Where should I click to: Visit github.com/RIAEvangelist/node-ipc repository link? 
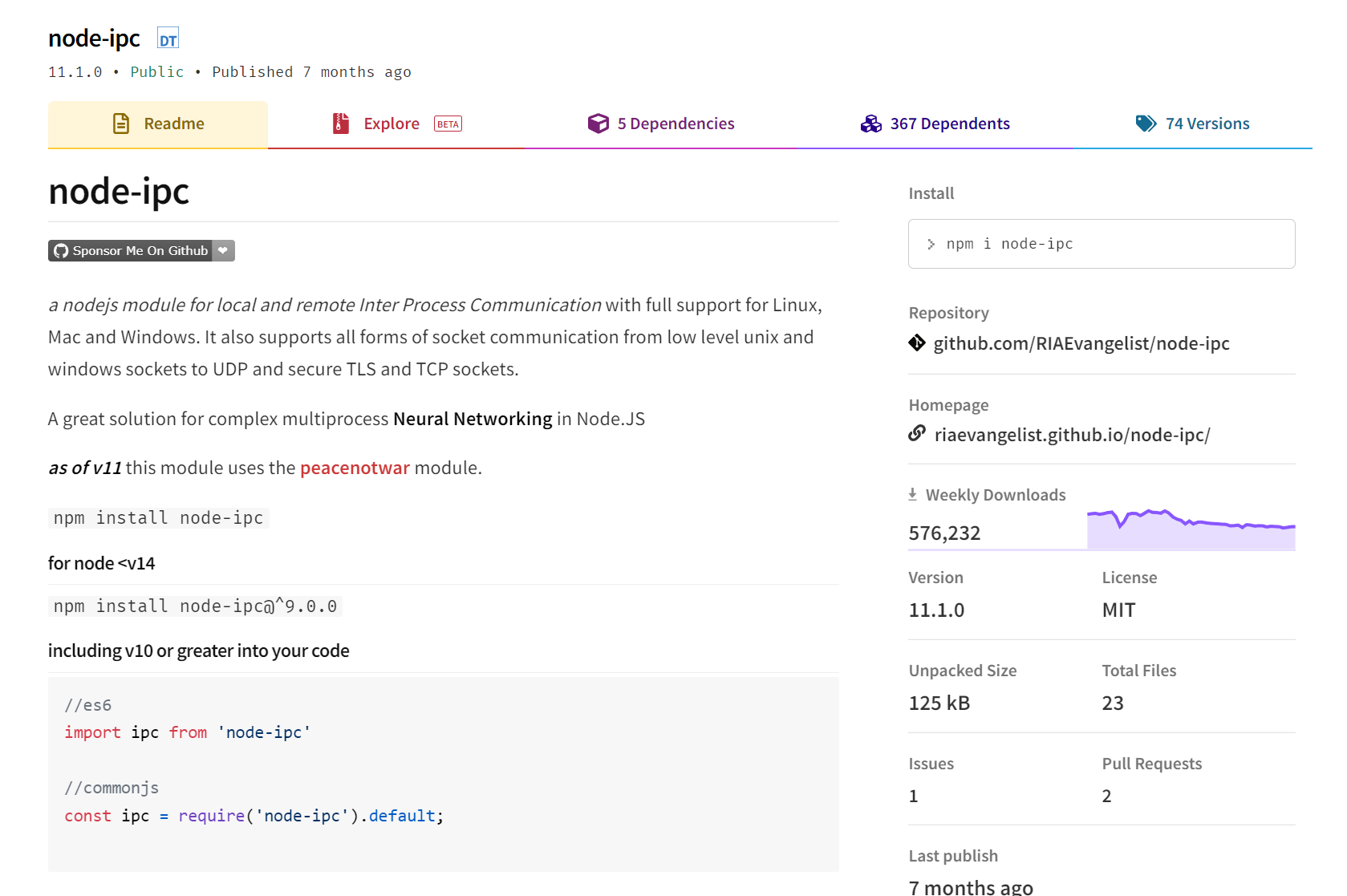1081,344
